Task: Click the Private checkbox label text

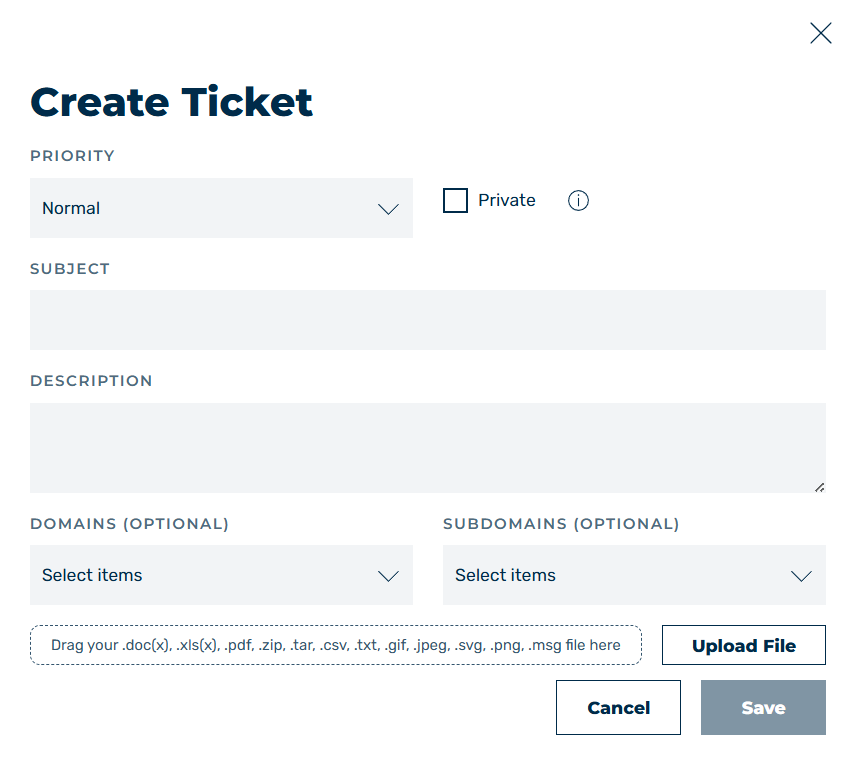Action: (x=506, y=200)
